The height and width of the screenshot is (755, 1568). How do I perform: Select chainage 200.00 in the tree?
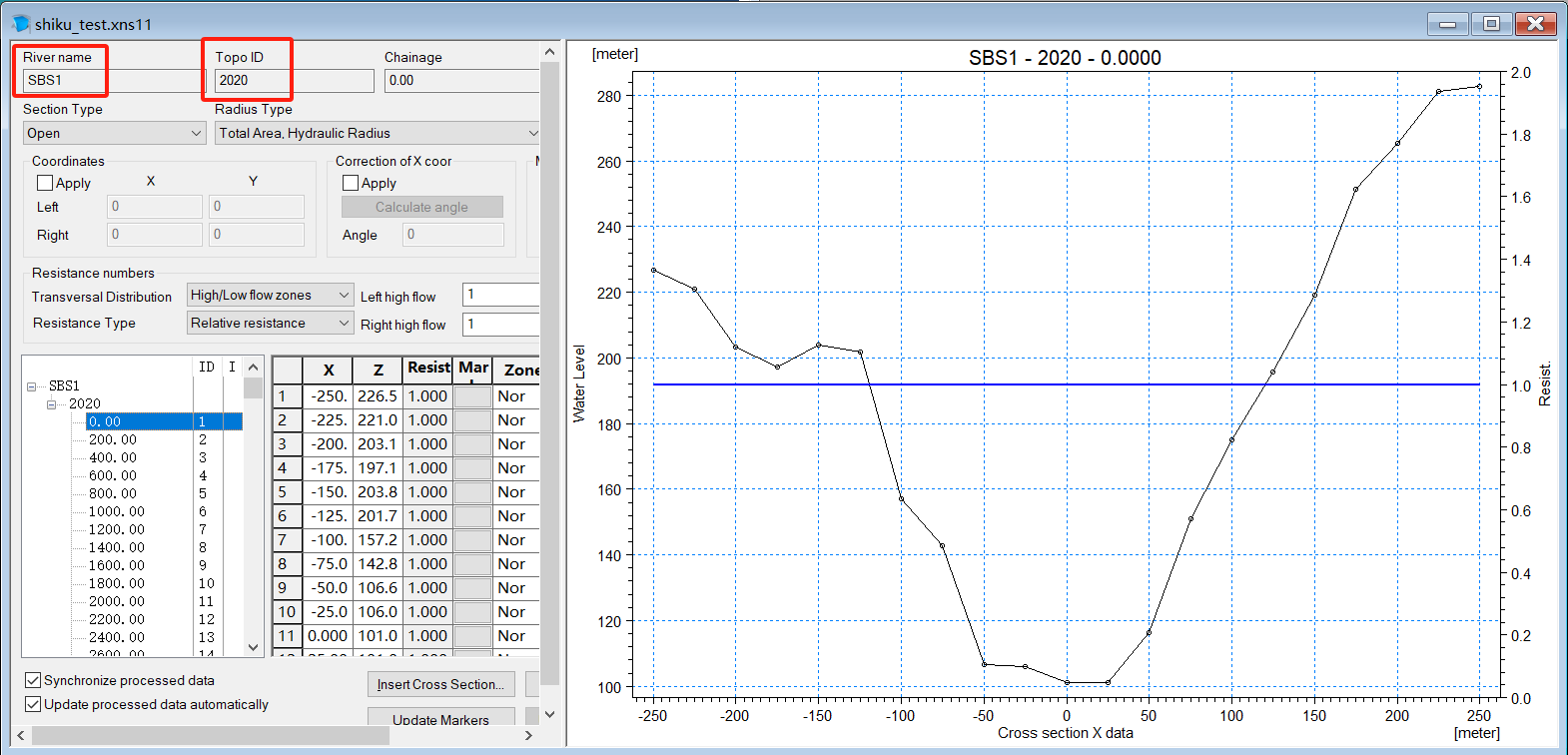tap(113, 439)
